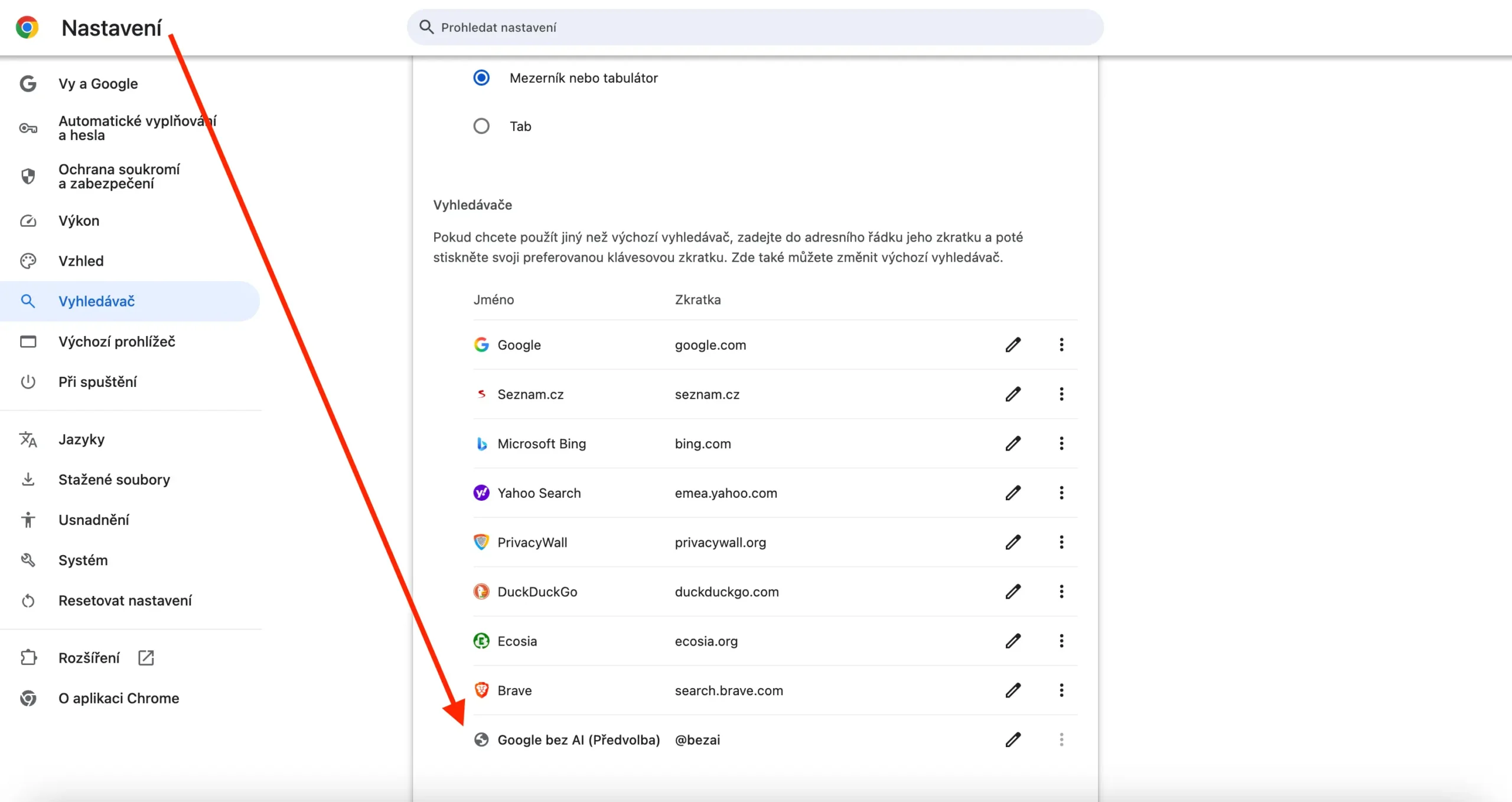
Task: Select the Mezerník nebo tabulátor radio button
Action: (481, 77)
